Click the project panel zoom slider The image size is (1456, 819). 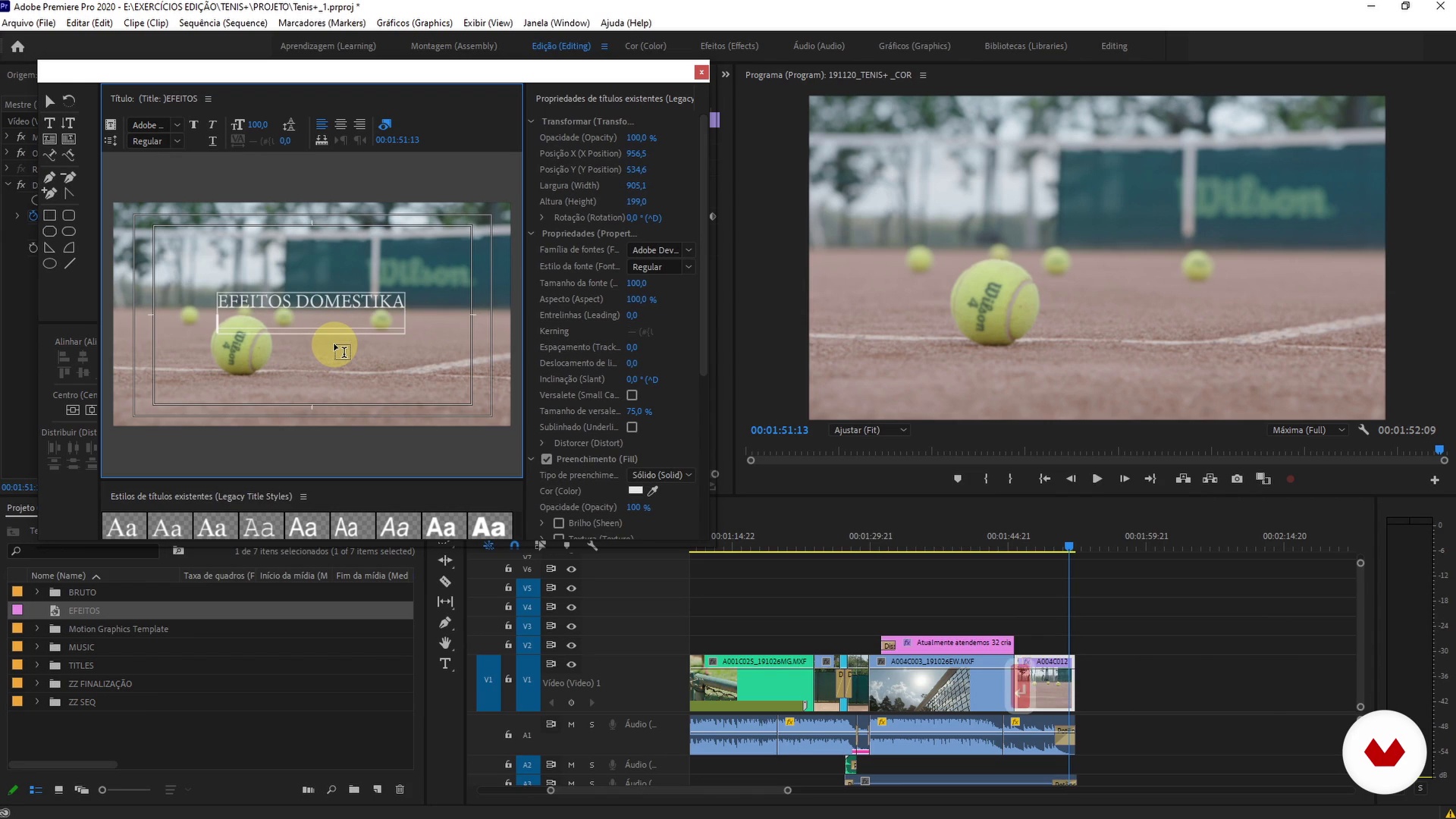pos(125,790)
